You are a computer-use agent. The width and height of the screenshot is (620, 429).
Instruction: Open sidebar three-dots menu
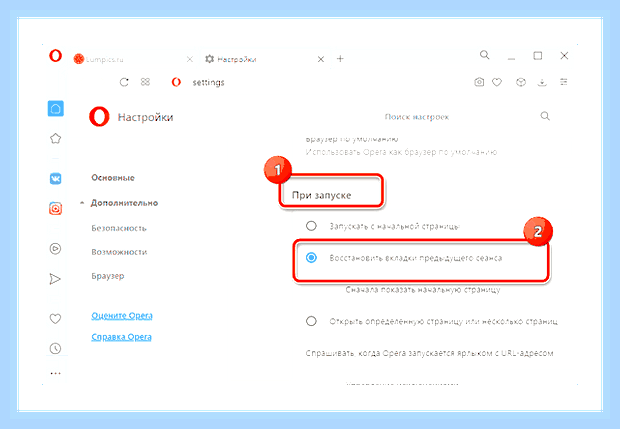56,373
